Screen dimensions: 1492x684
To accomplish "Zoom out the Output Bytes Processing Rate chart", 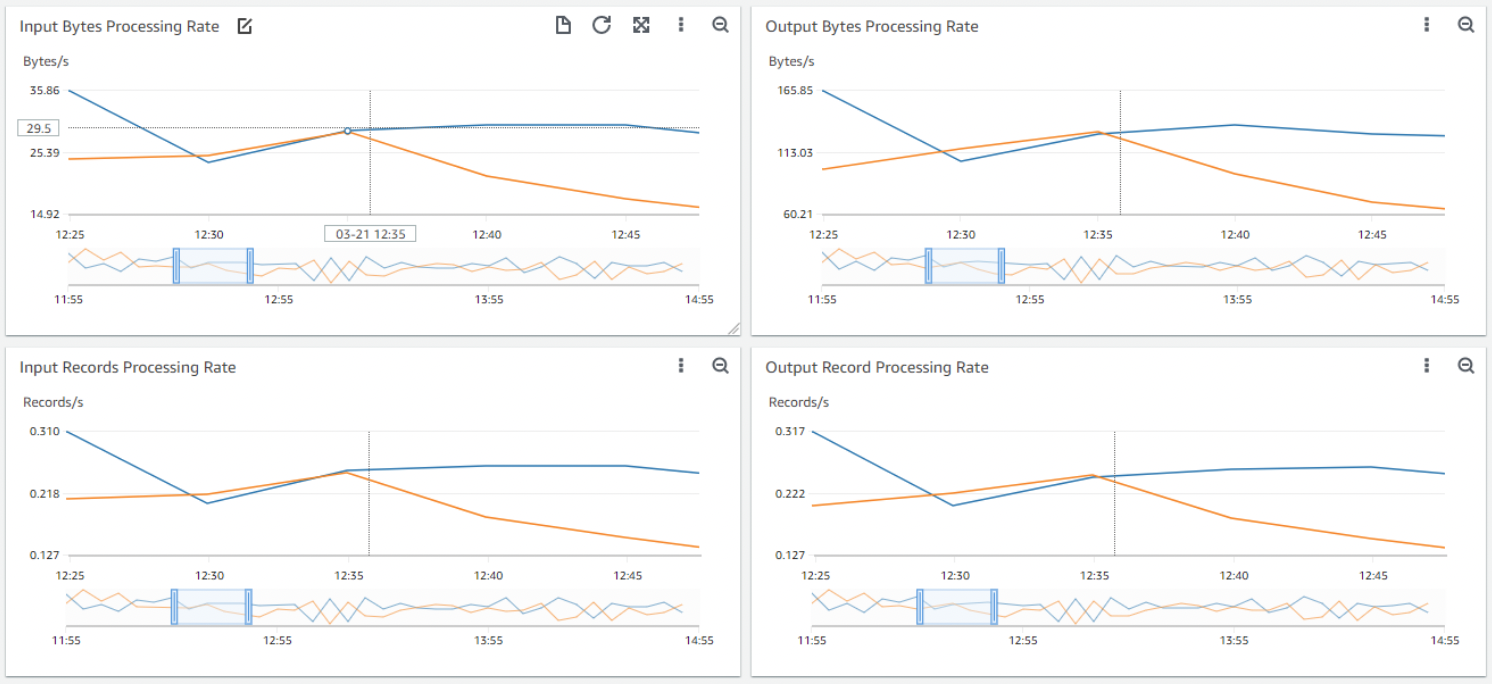I will (1466, 24).
